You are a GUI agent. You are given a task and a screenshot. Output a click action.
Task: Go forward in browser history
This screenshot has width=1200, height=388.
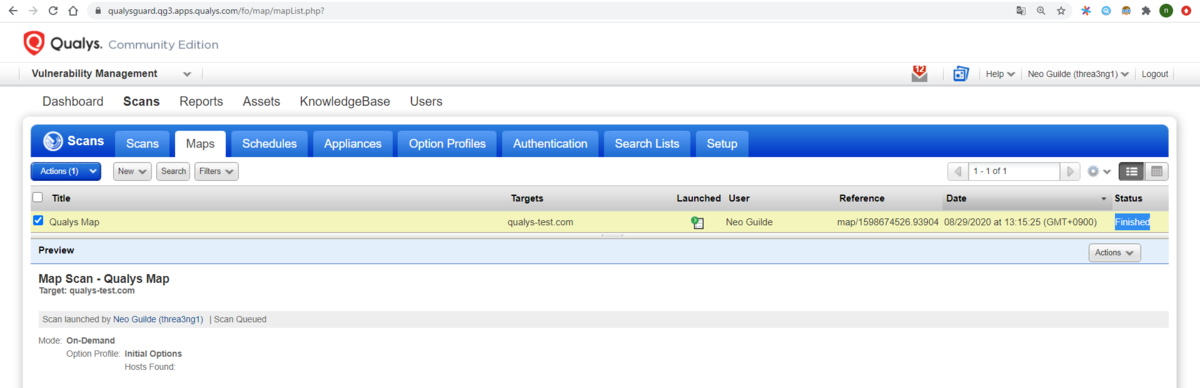pos(32,10)
